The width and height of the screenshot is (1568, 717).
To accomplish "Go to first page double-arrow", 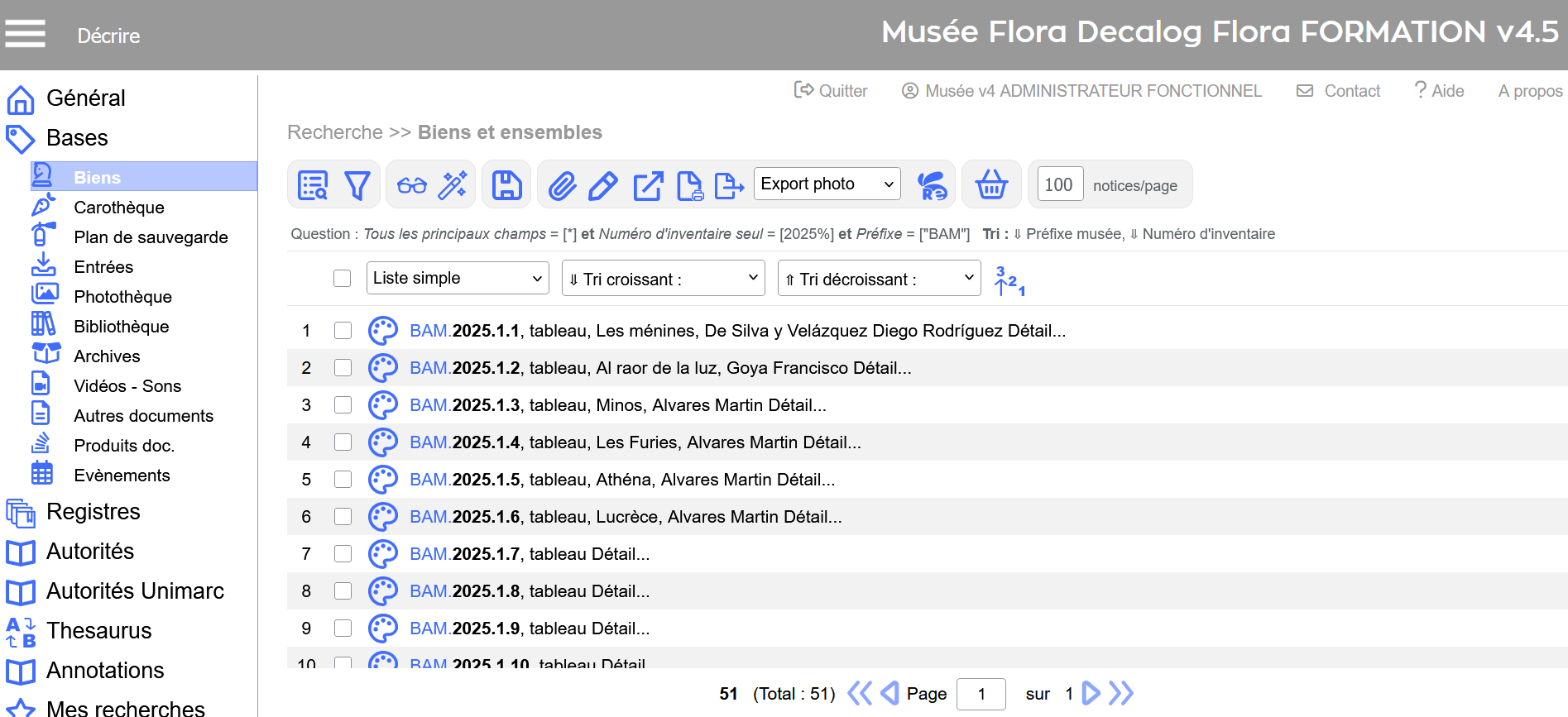I will point(860,693).
